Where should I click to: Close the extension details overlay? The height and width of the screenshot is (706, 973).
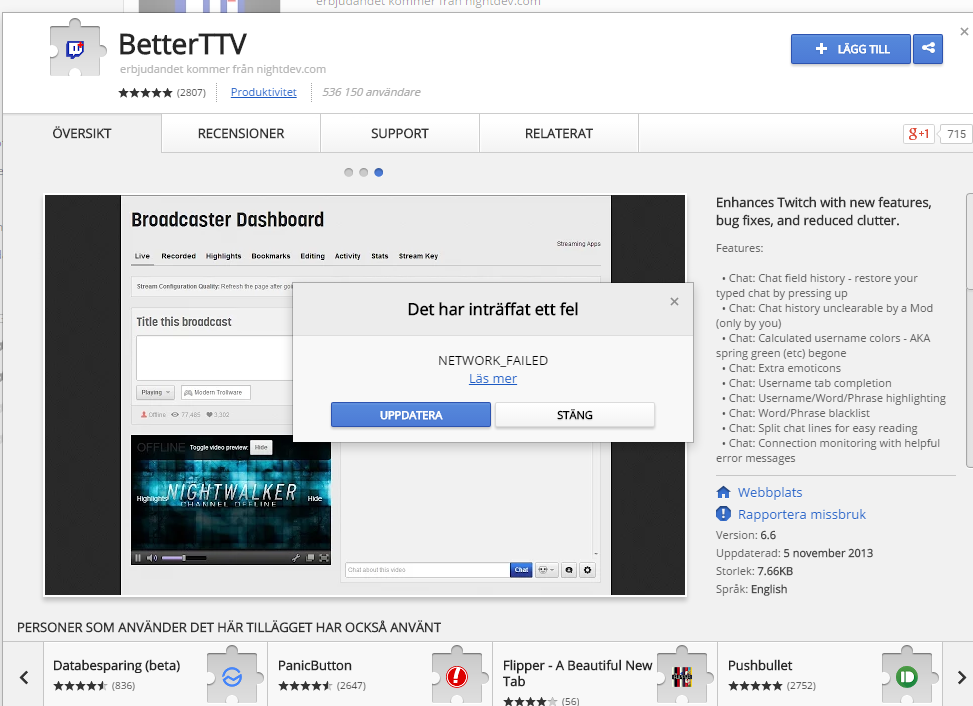point(964,32)
